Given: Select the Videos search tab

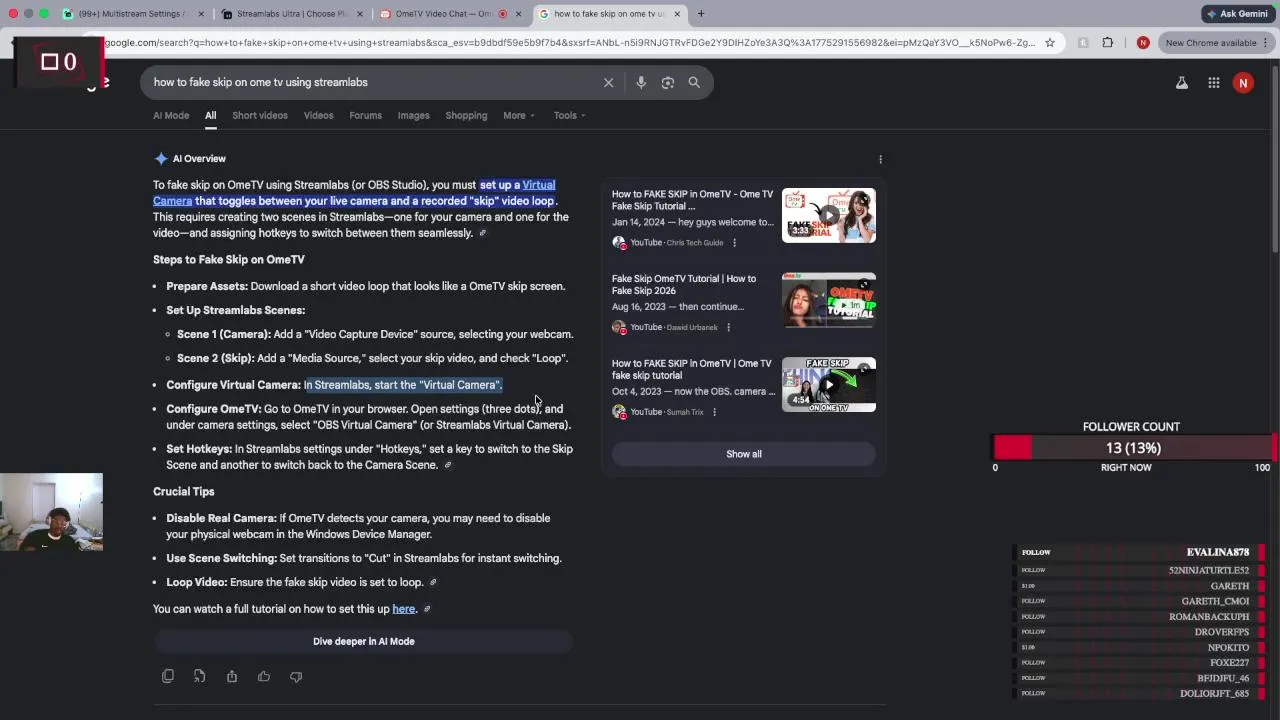Looking at the screenshot, I should (x=318, y=115).
